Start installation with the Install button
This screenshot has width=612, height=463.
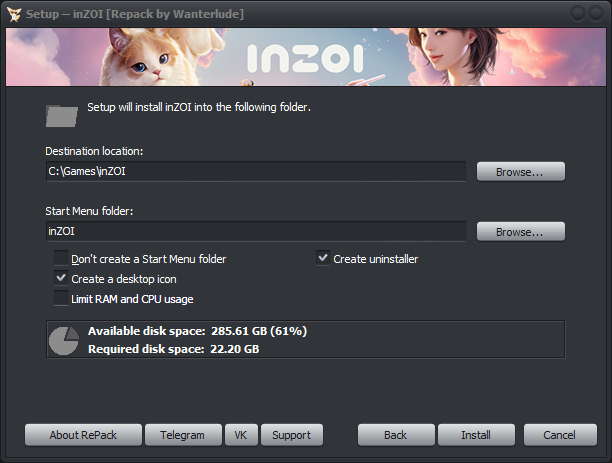(x=476, y=435)
